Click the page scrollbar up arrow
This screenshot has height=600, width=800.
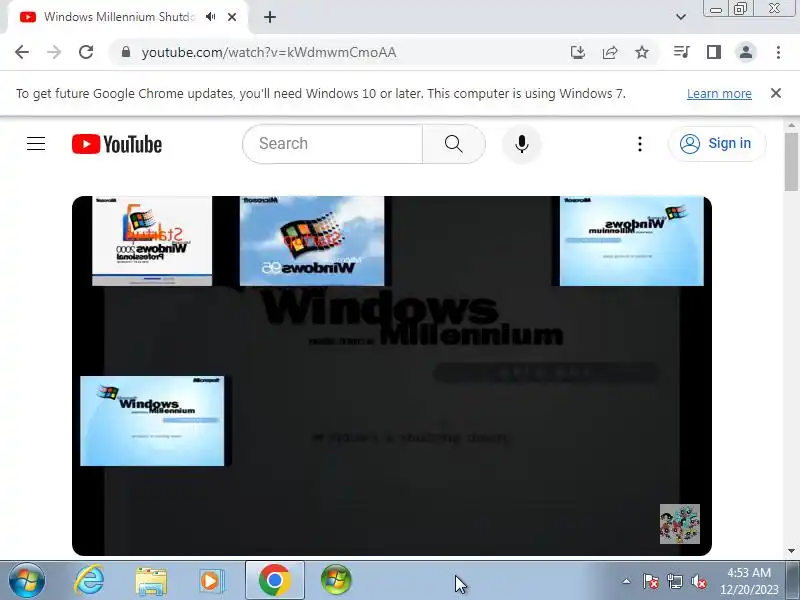point(791,124)
